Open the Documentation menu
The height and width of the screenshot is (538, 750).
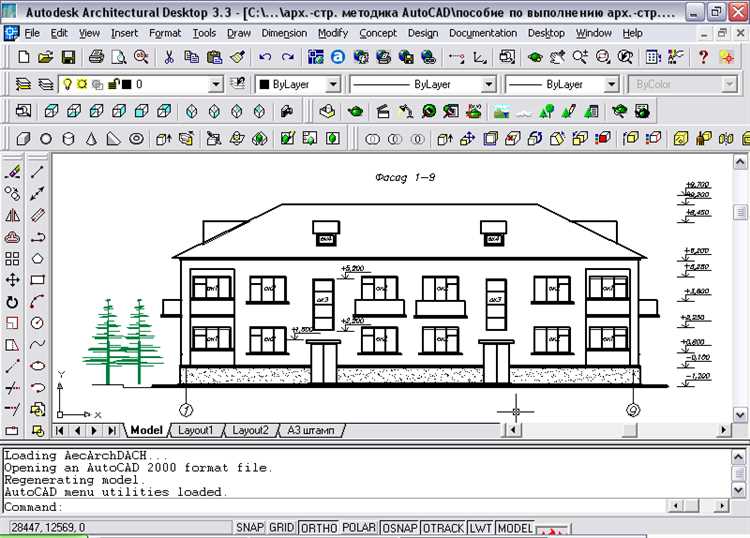coord(482,33)
